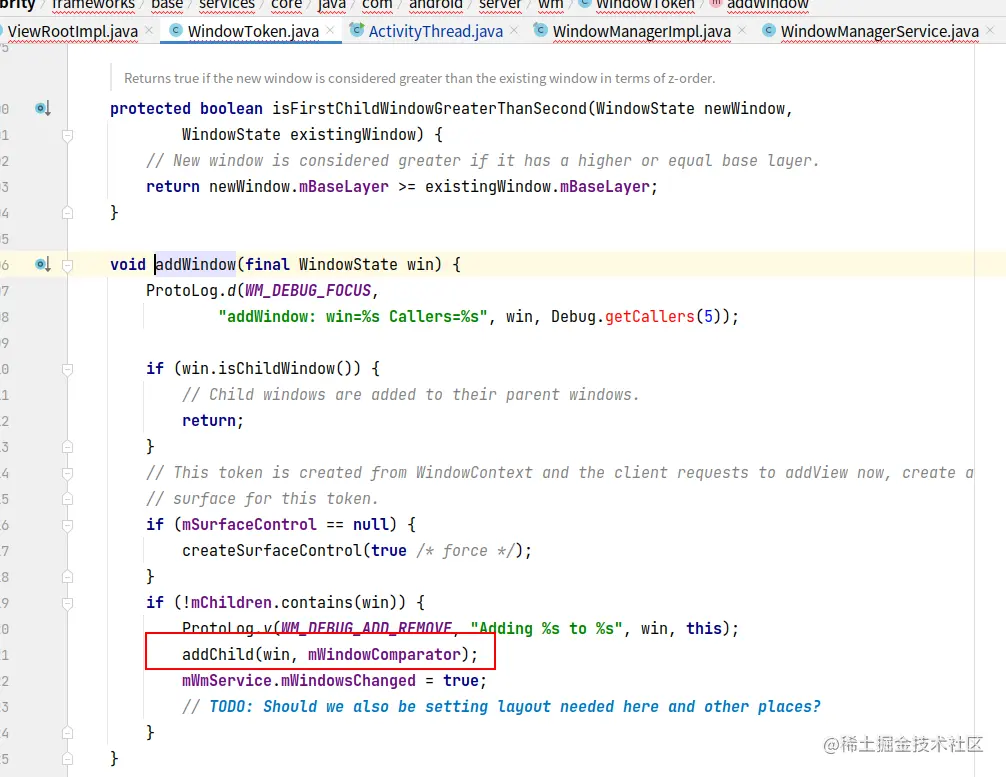
Task: Click the WindowManagerService.java class icon
Action: pyautogui.click(x=769, y=30)
